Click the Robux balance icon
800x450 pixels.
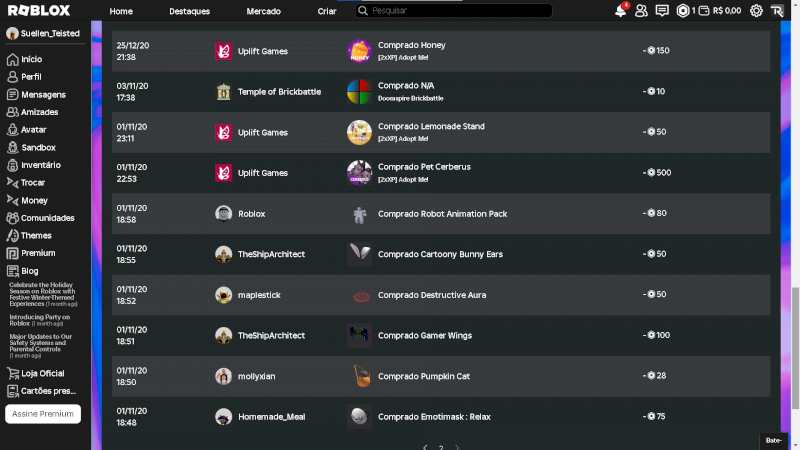coord(684,11)
